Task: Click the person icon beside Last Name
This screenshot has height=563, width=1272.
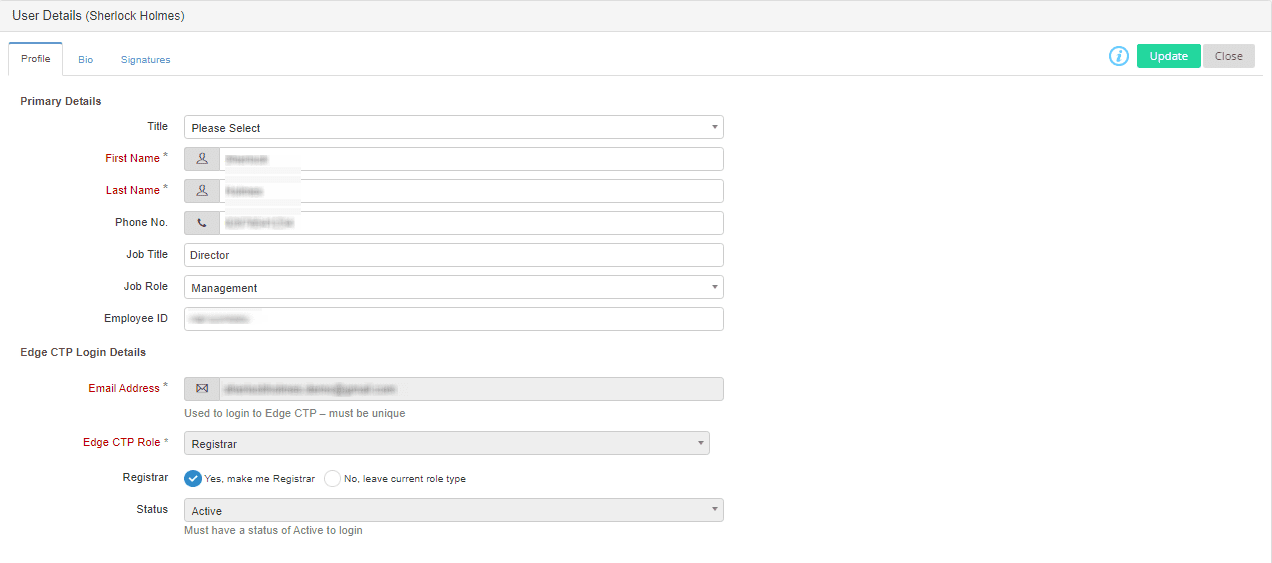Action: [202, 191]
